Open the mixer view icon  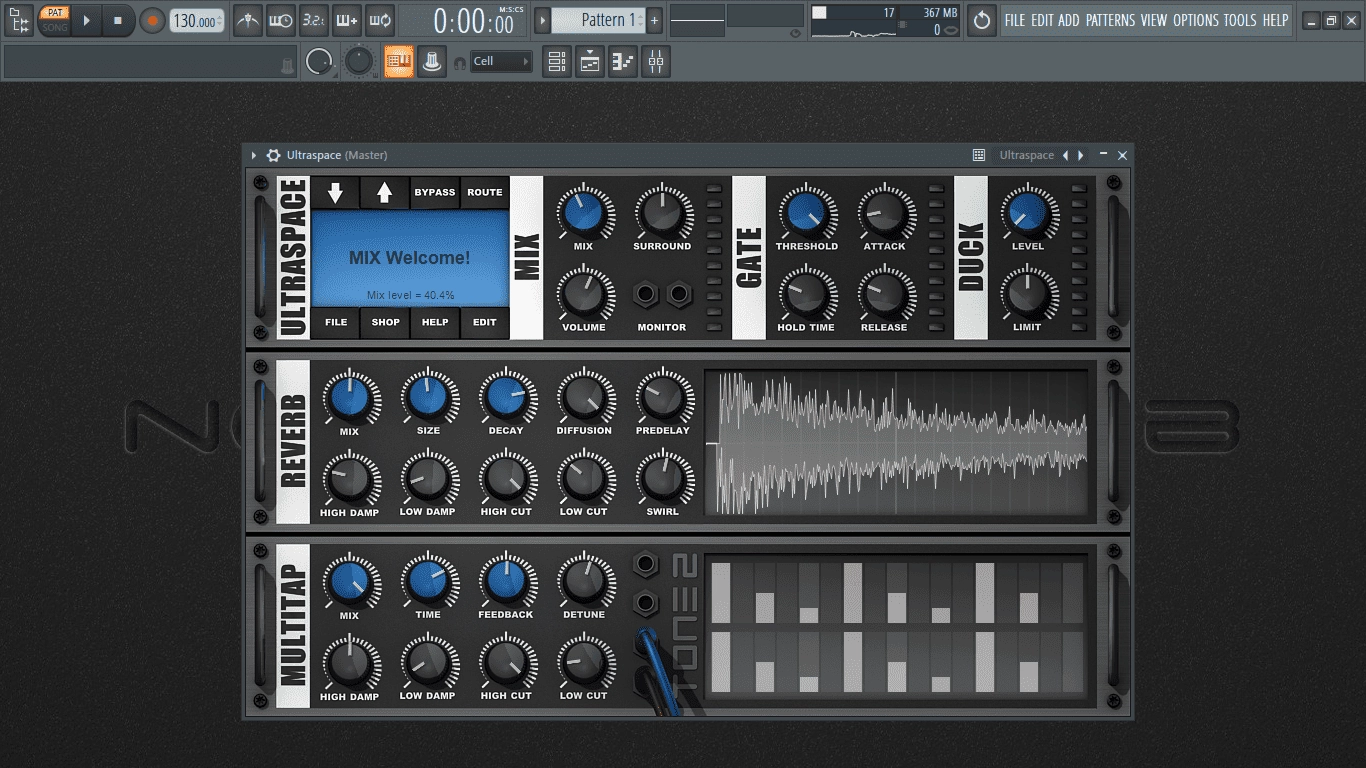[x=656, y=62]
